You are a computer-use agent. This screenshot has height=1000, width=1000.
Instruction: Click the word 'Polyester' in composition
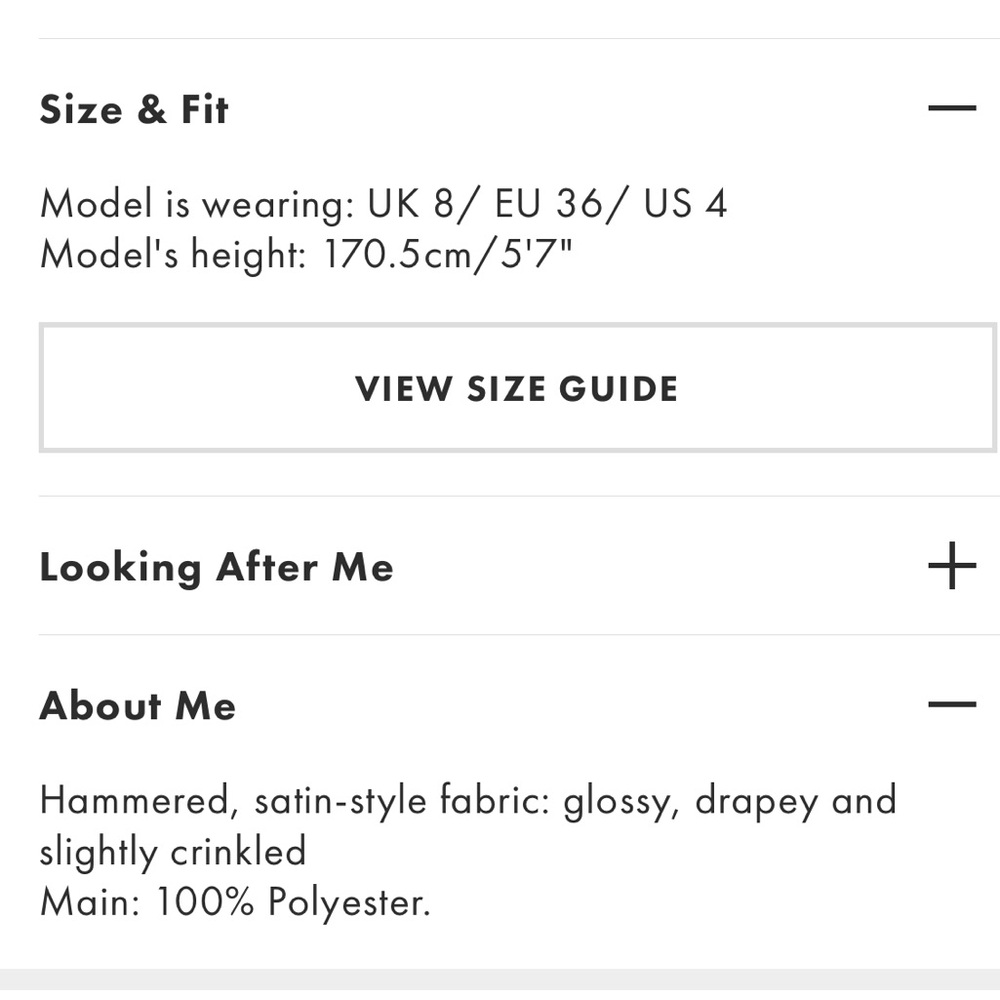(348, 902)
